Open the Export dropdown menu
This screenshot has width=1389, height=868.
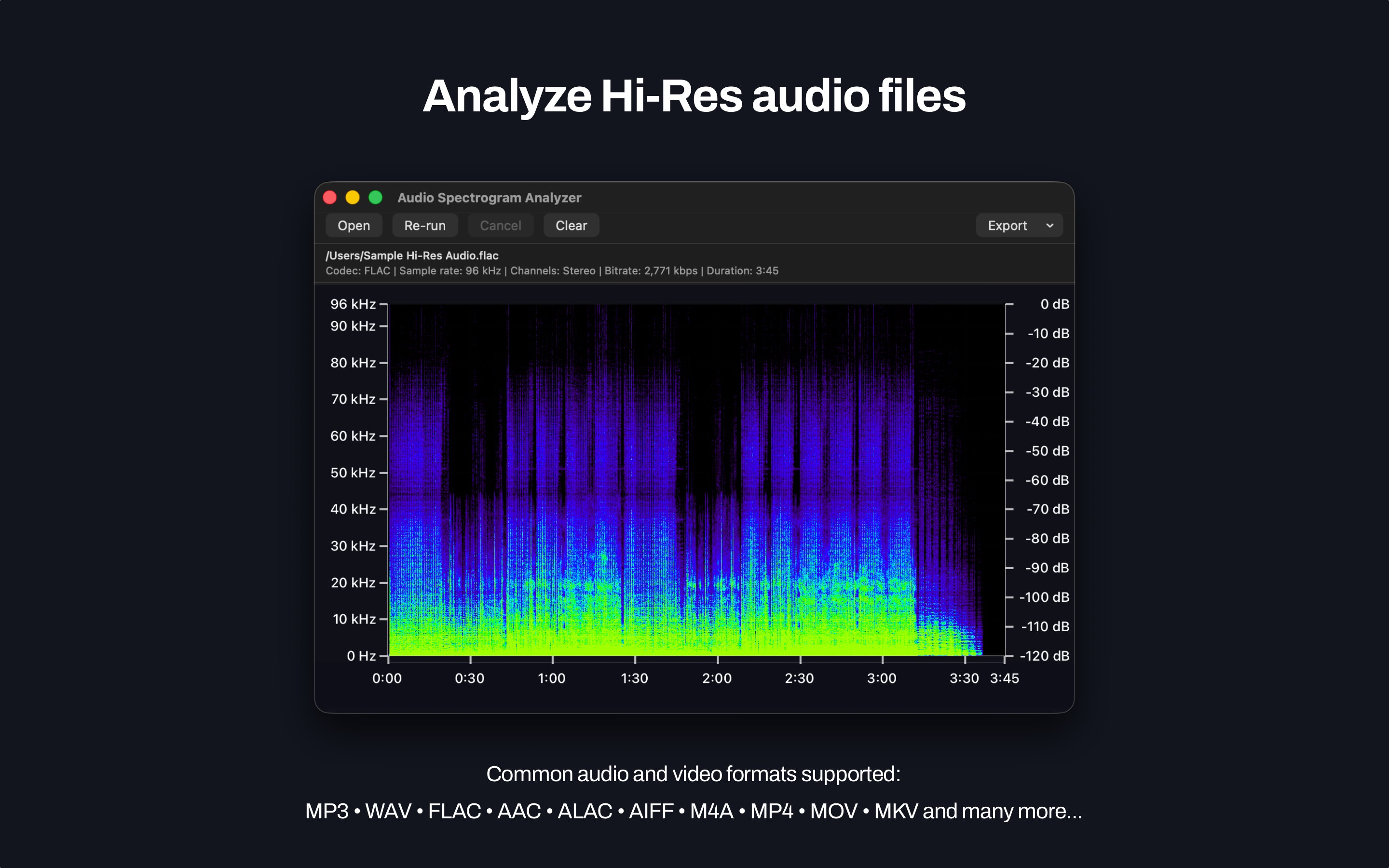pos(1020,226)
